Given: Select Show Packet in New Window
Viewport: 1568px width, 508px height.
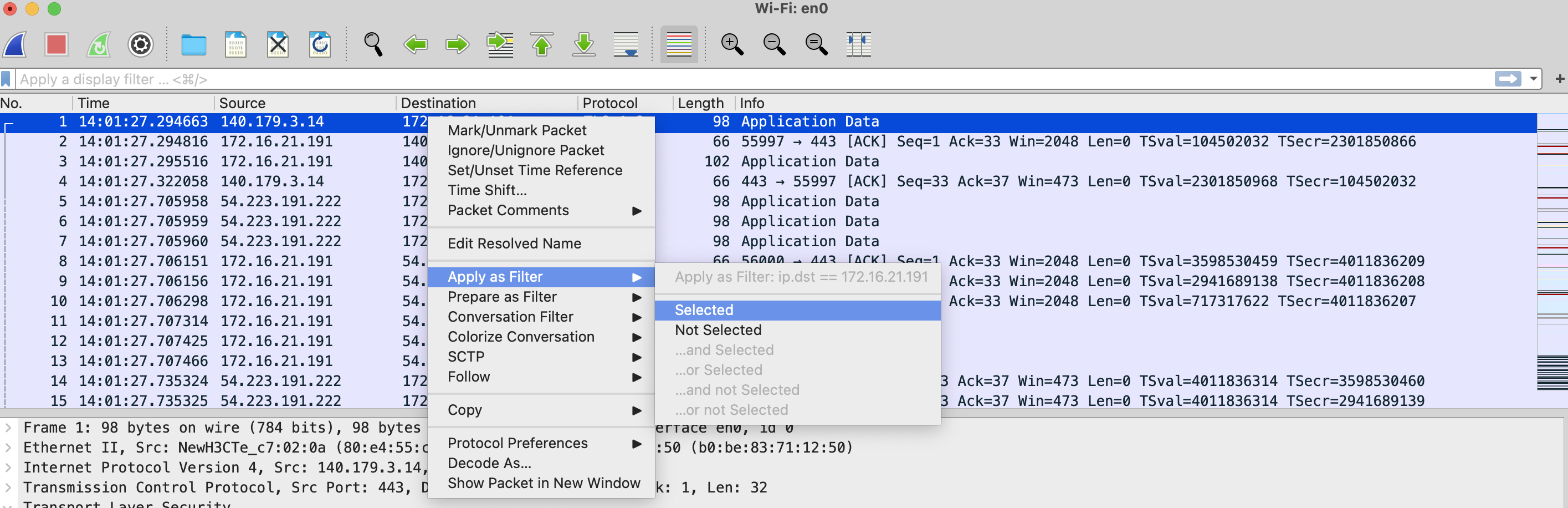Looking at the screenshot, I should pos(541,483).
